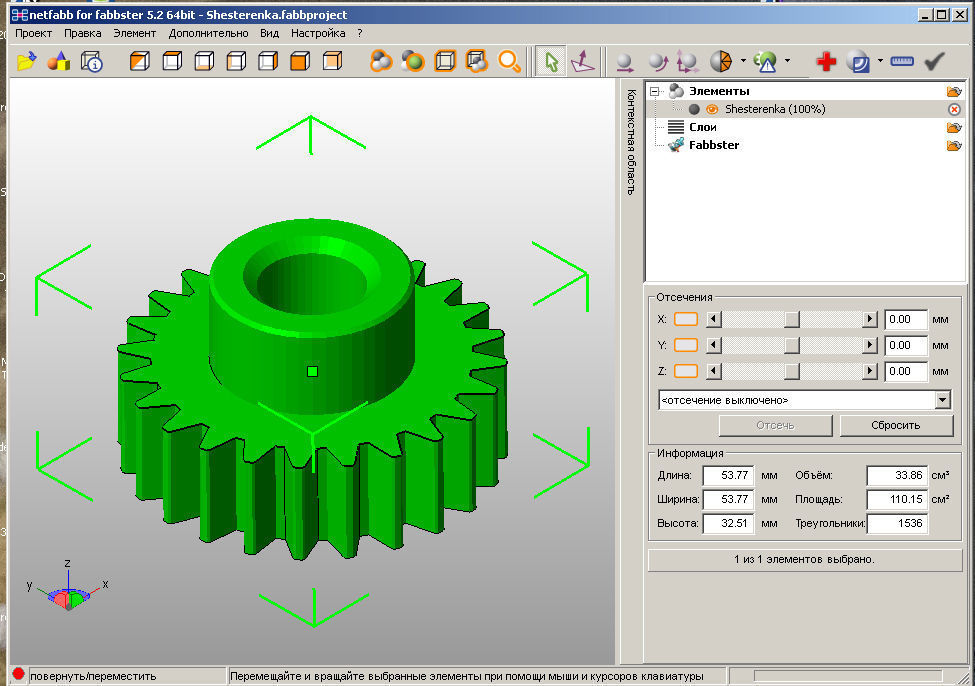Toggle the orange X clipping box
Screen dimensions: 975x686
(x=686, y=319)
